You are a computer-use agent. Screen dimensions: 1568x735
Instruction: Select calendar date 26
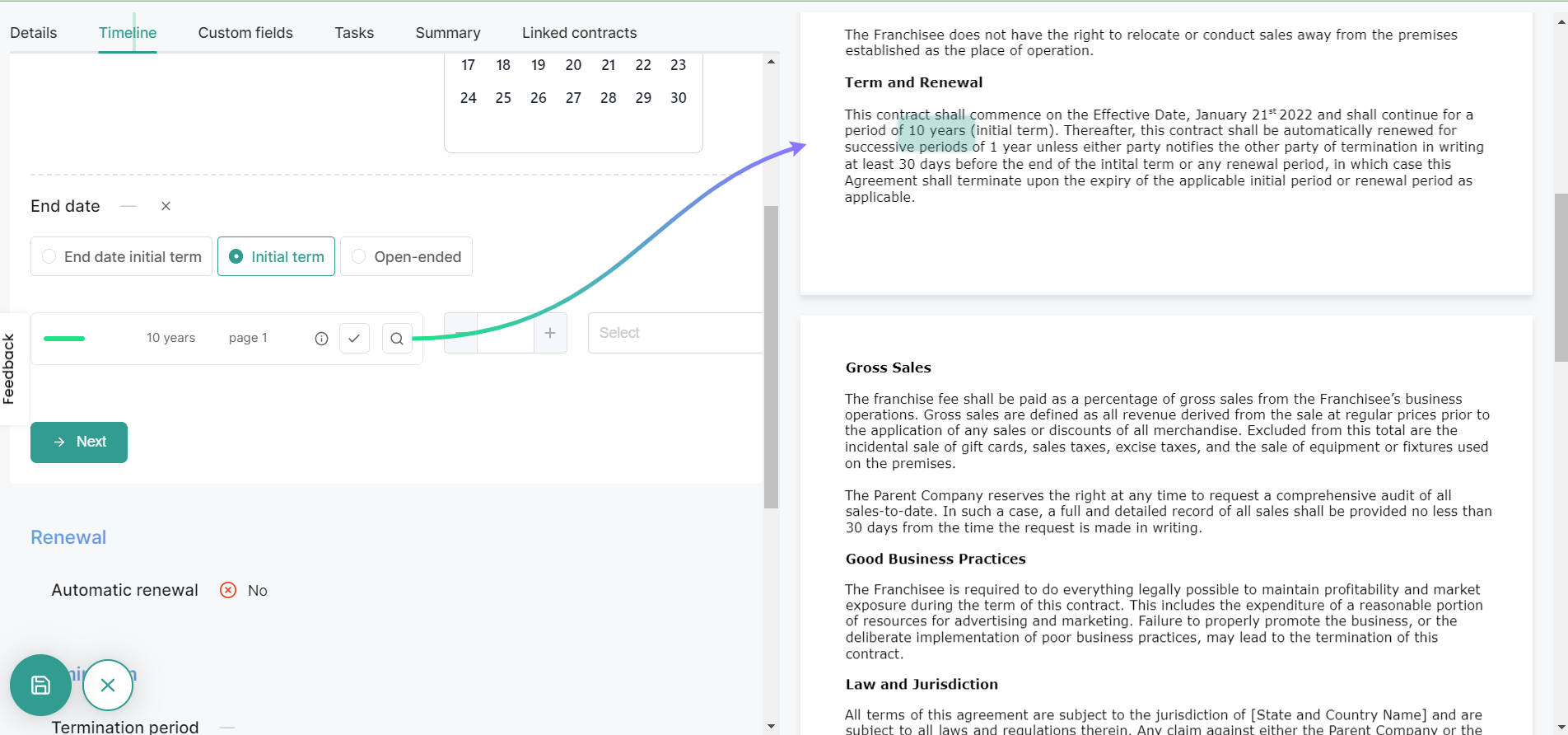(x=538, y=98)
